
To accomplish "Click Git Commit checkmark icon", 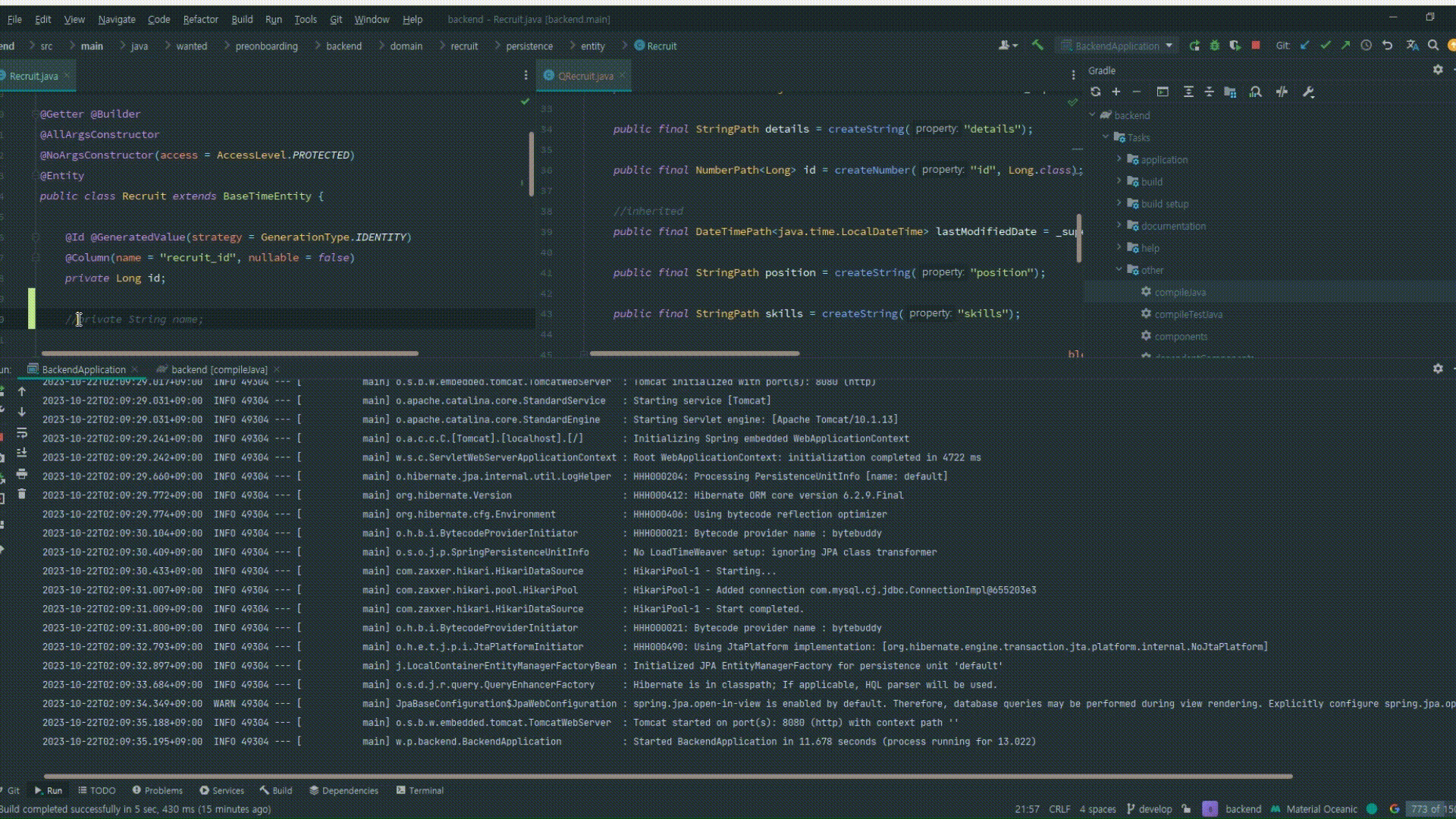I will point(1326,45).
